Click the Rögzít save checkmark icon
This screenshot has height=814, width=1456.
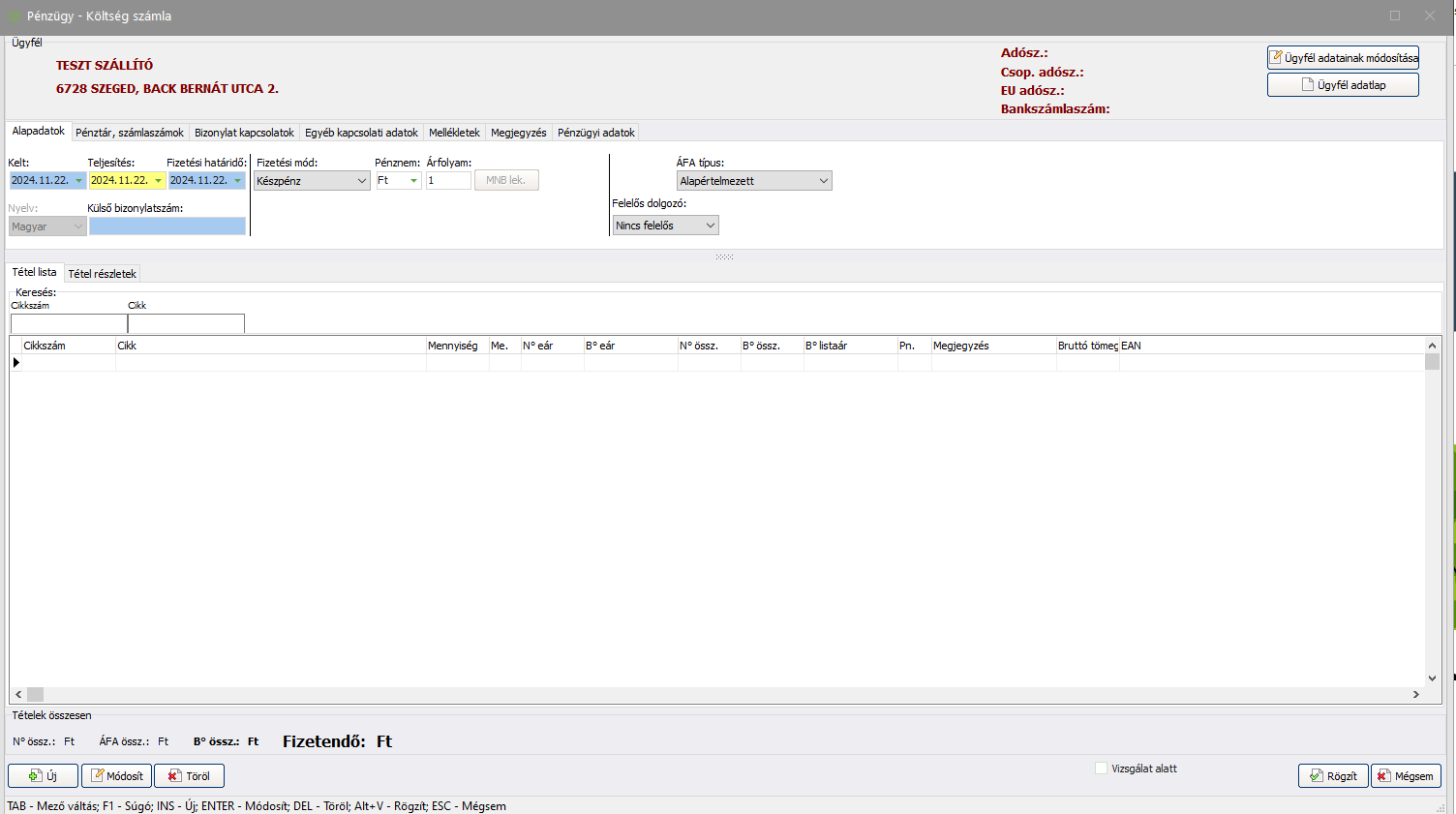click(x=1316, y=776)
